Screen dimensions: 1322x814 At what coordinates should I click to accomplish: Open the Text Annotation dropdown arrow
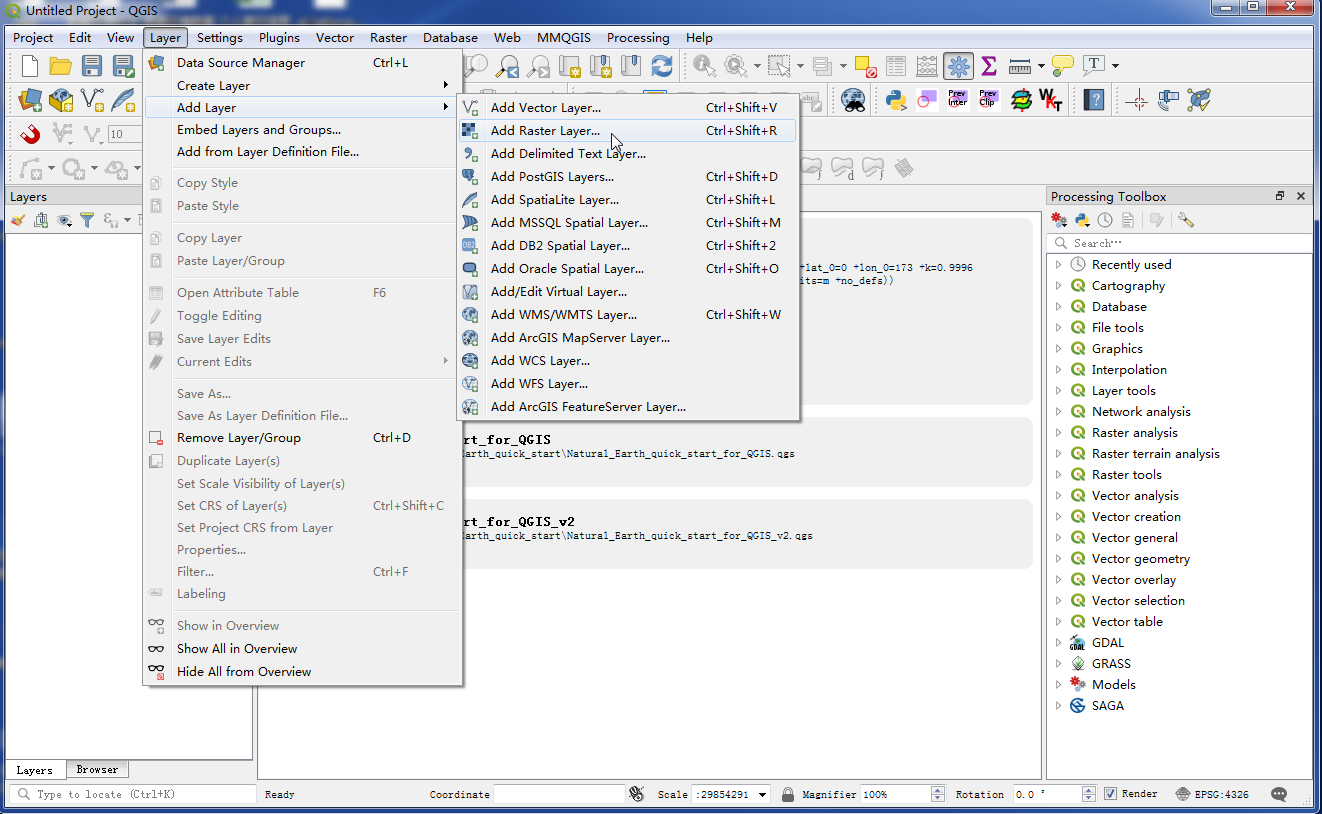pos(1115,67)
